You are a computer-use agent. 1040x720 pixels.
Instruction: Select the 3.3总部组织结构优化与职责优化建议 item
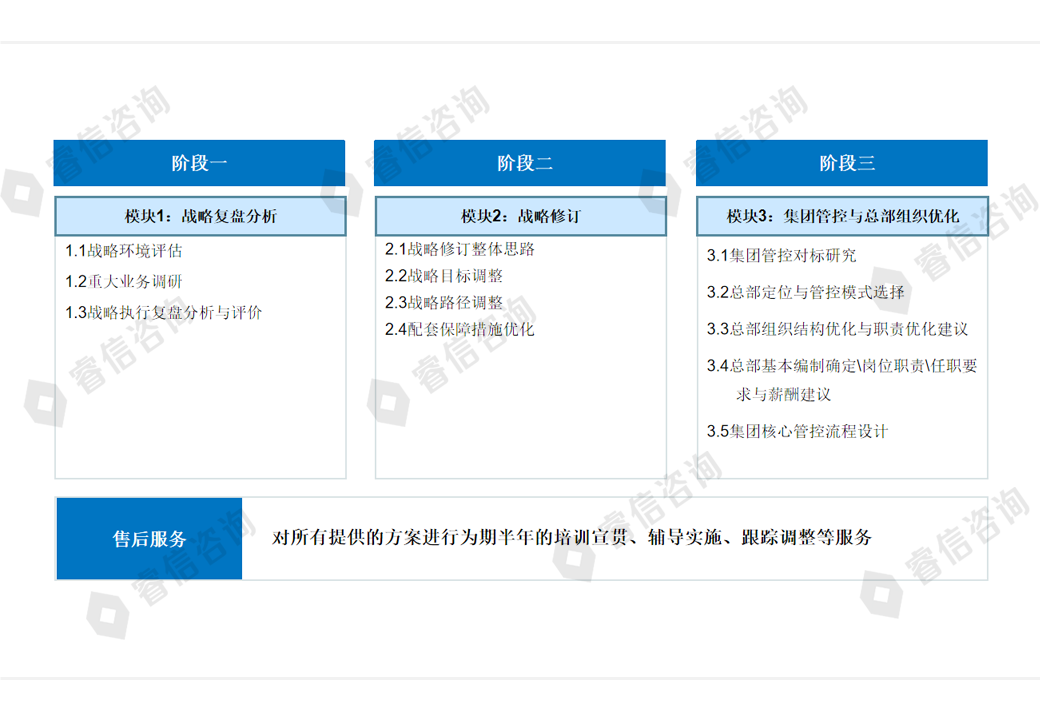click(x=837, y=329)
